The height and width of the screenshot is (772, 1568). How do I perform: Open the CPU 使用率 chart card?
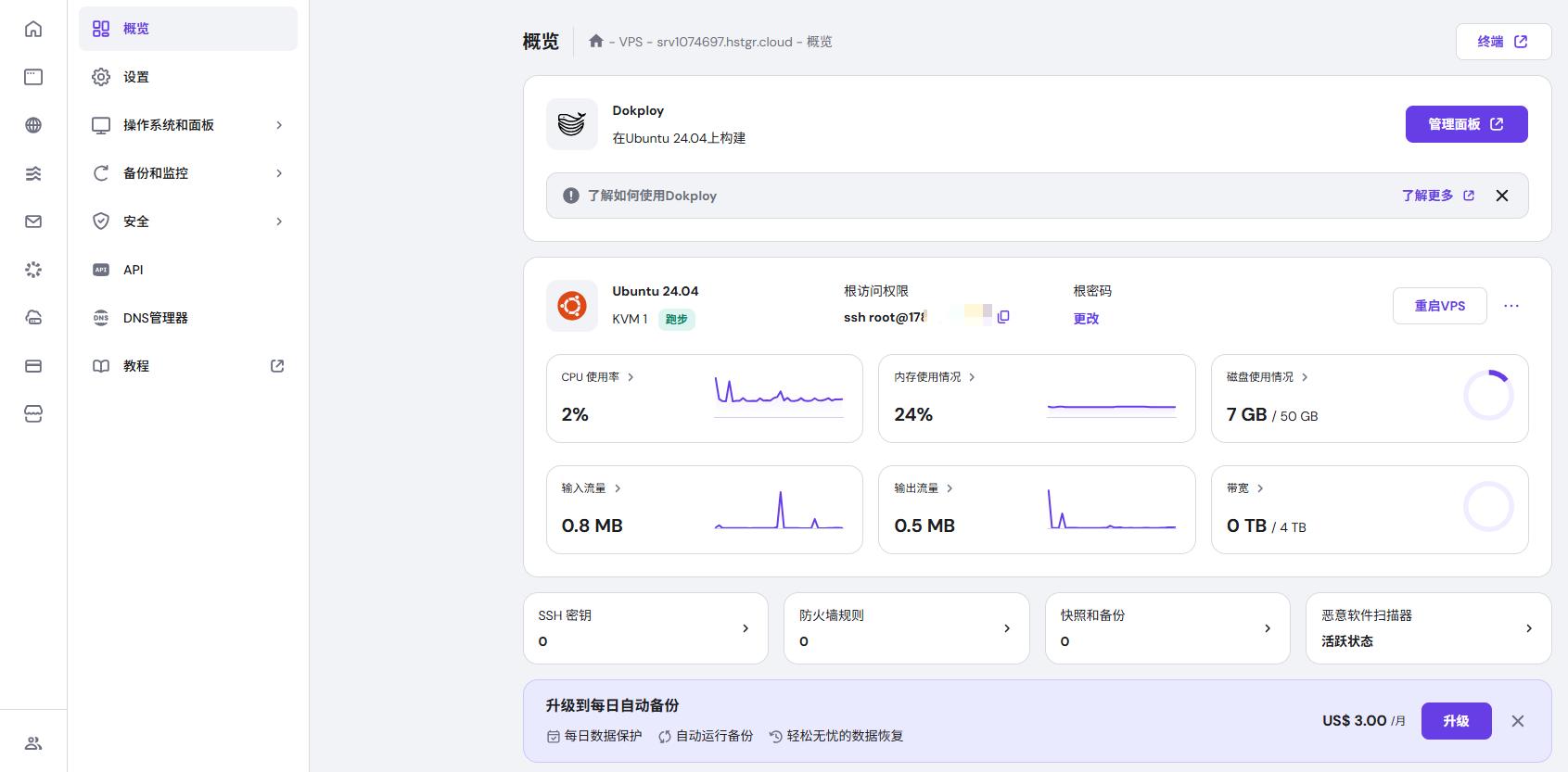coord(704,399)
